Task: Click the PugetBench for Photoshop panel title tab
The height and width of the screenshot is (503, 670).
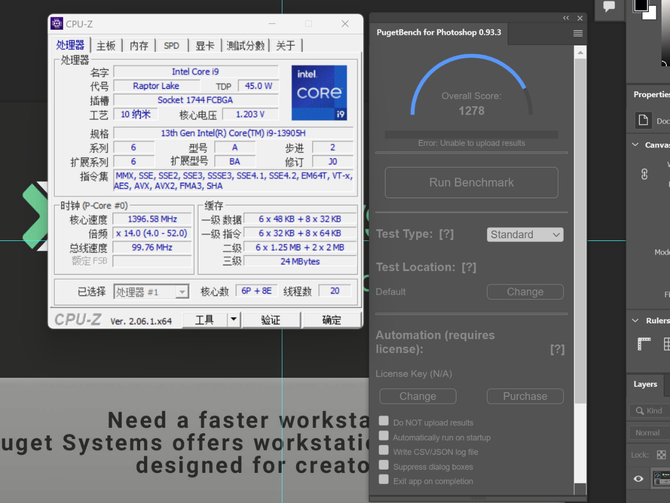Action: coord(439,33)
